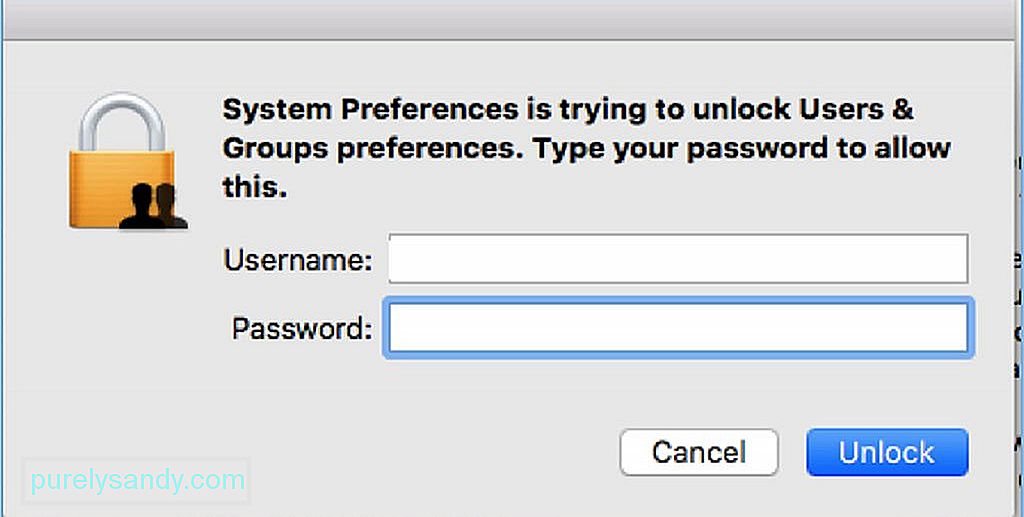Viewport: 1024px width, 517px height.
Task: Click the words "System Preferences" in the message
Action: [x=368, y=111]
